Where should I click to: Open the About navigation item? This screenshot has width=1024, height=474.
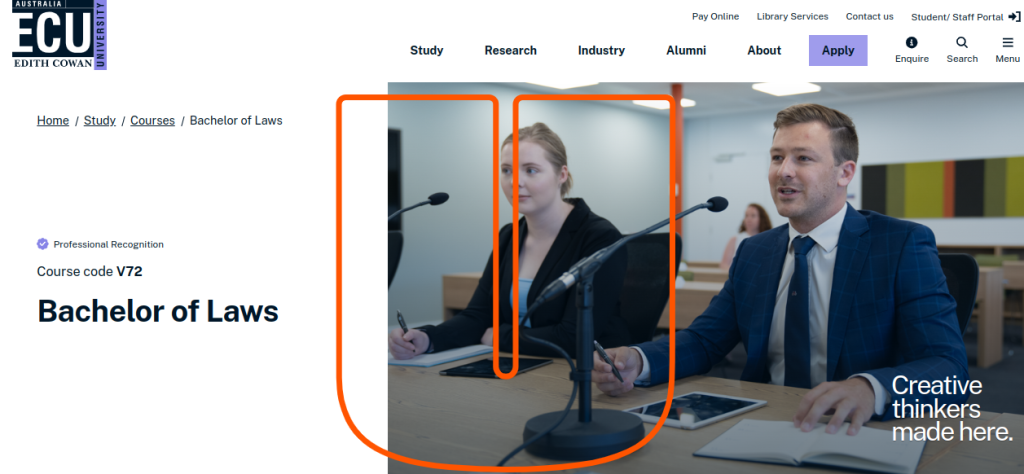(x=764, y=50)
